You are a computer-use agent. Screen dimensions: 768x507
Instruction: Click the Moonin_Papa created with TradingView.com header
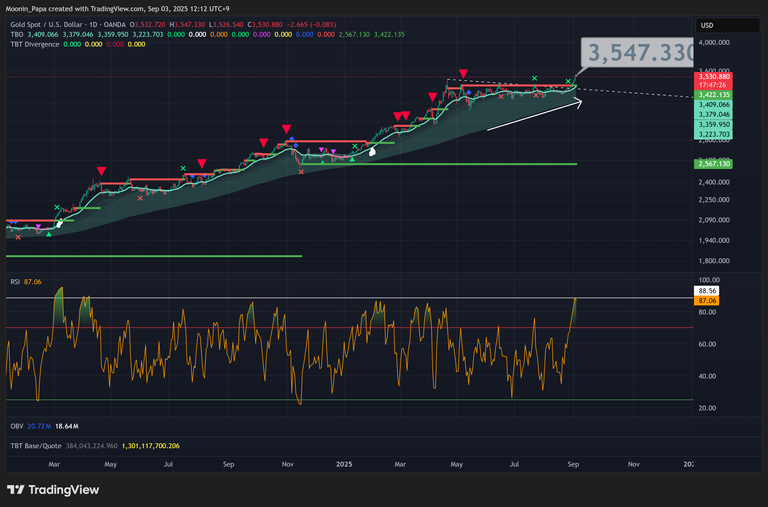(118, 9)
